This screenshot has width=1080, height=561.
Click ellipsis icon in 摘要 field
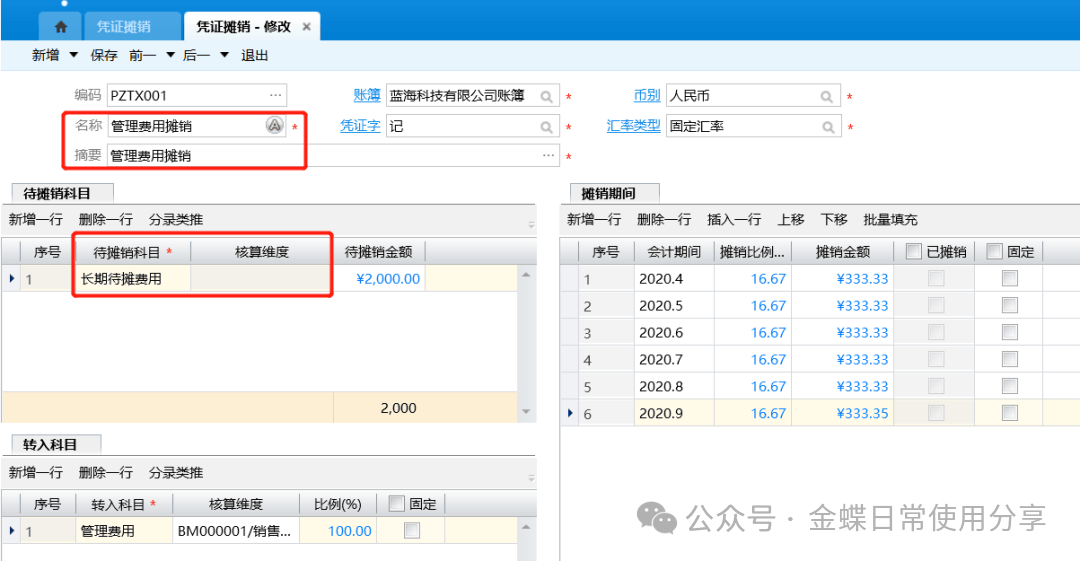[x=548, y=156]
